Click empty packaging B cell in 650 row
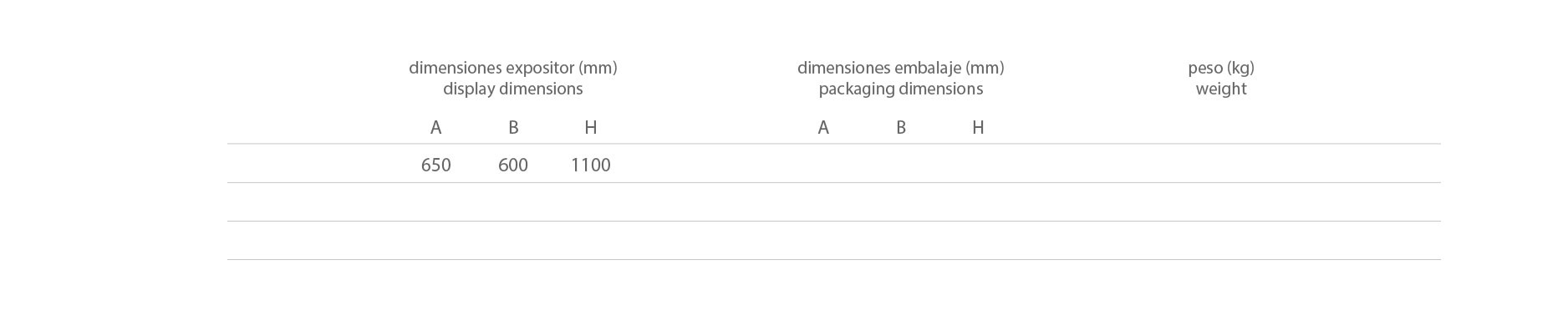This screenshot has height=311, width=1568. [x=901, y=164]
